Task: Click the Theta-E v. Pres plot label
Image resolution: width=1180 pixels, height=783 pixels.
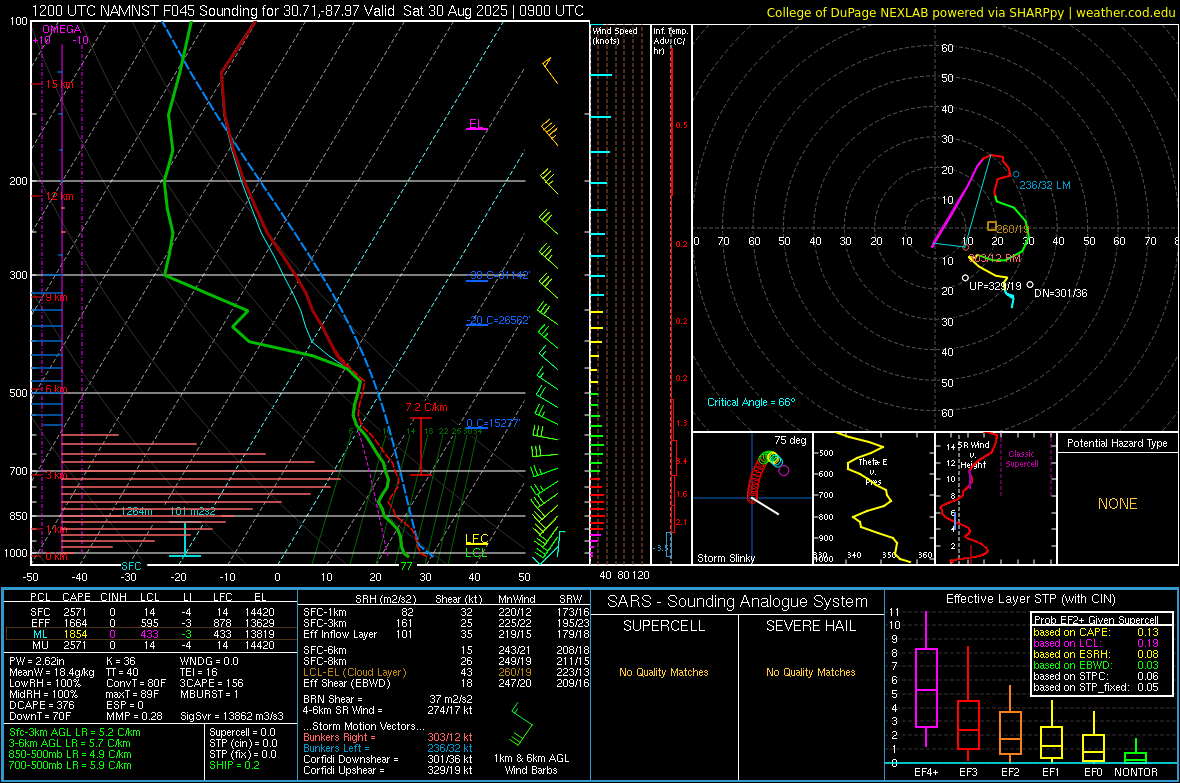Action: click(x=873, y=471)
